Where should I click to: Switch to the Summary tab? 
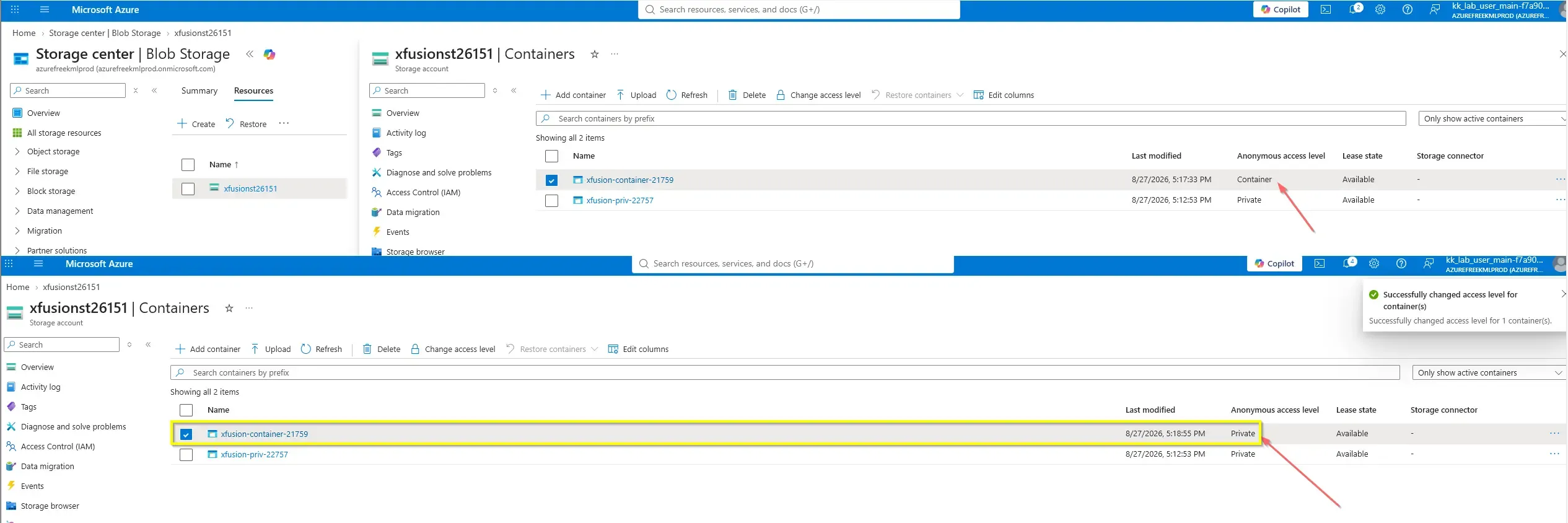199,90
